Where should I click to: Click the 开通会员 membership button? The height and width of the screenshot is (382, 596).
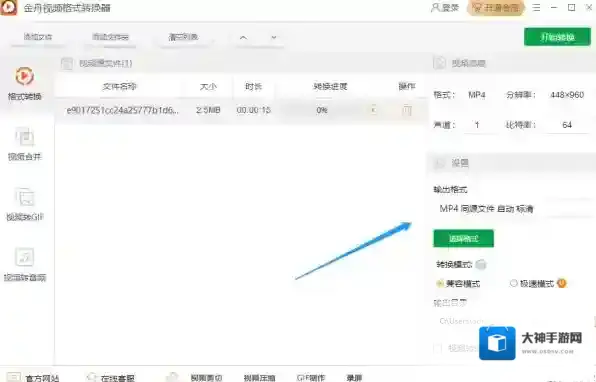pyautogui.click(x=496, y=8)
